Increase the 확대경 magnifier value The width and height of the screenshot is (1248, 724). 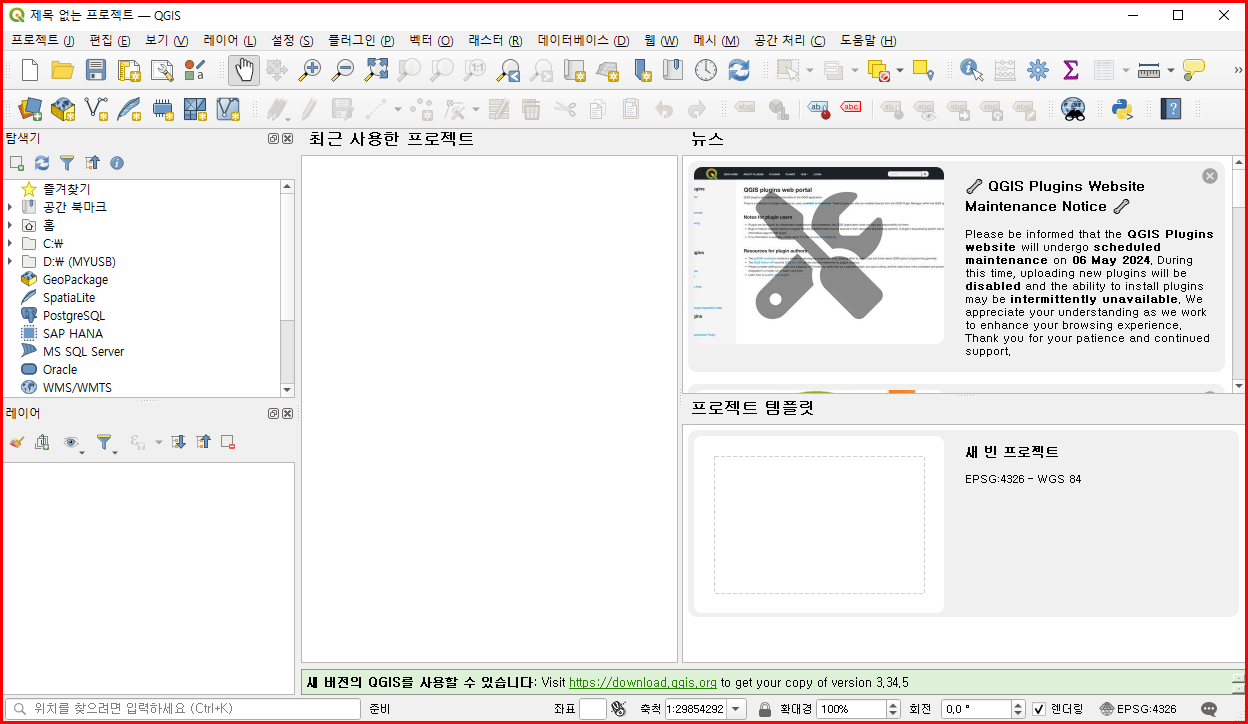pos(893,704)
